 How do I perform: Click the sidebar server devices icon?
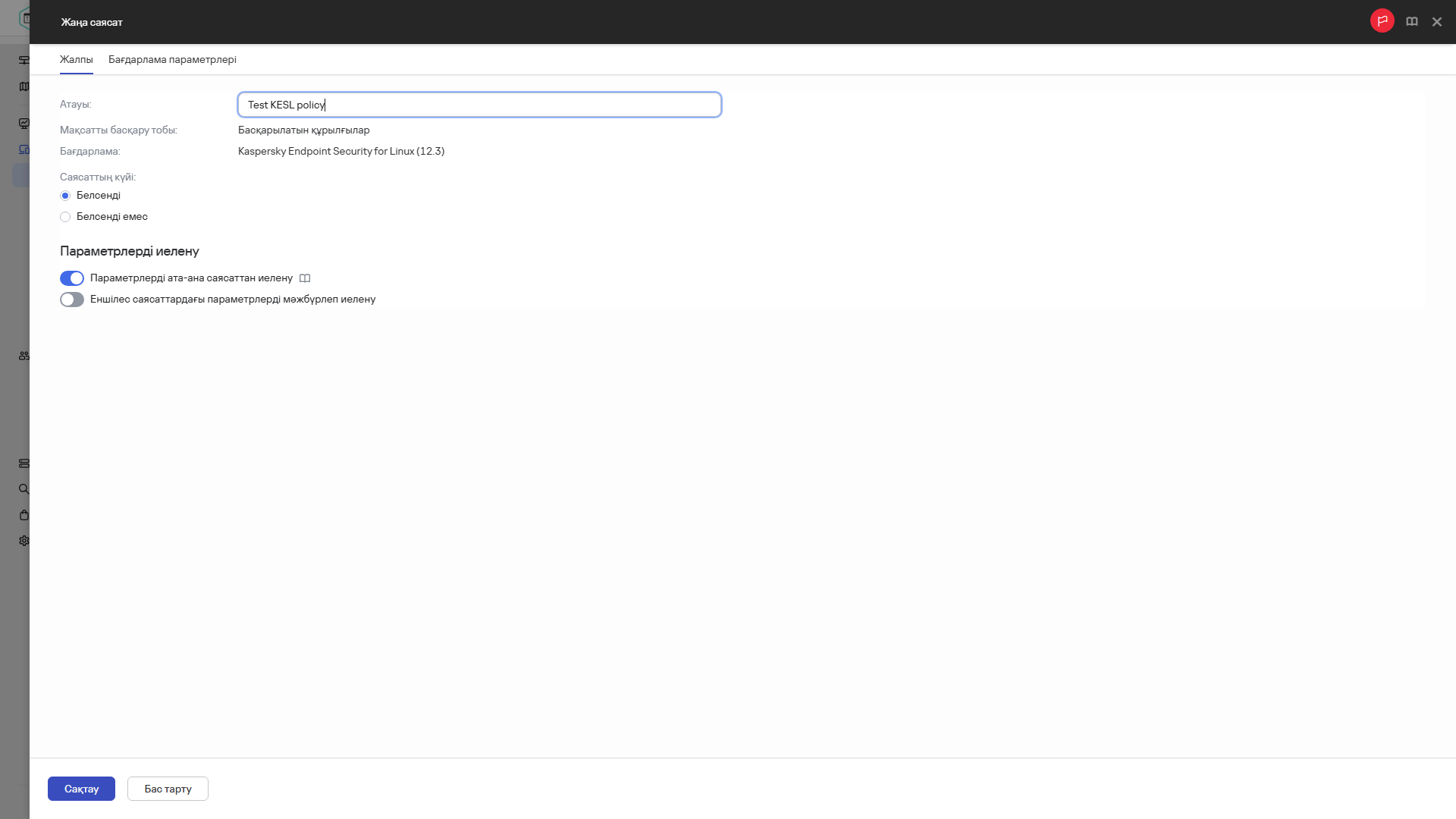(x=24, y=463)
